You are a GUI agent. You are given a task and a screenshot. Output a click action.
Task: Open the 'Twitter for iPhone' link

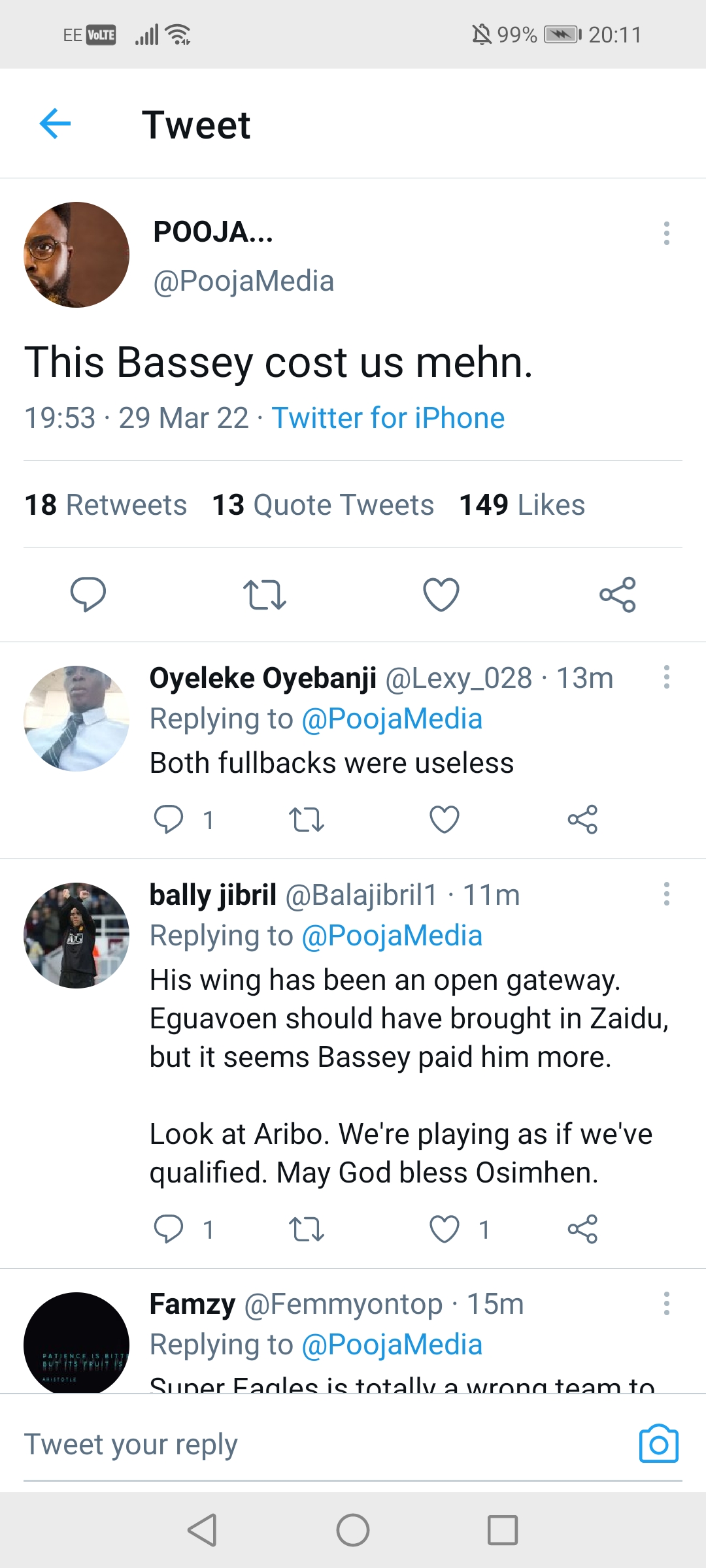[x=388, y=418]
